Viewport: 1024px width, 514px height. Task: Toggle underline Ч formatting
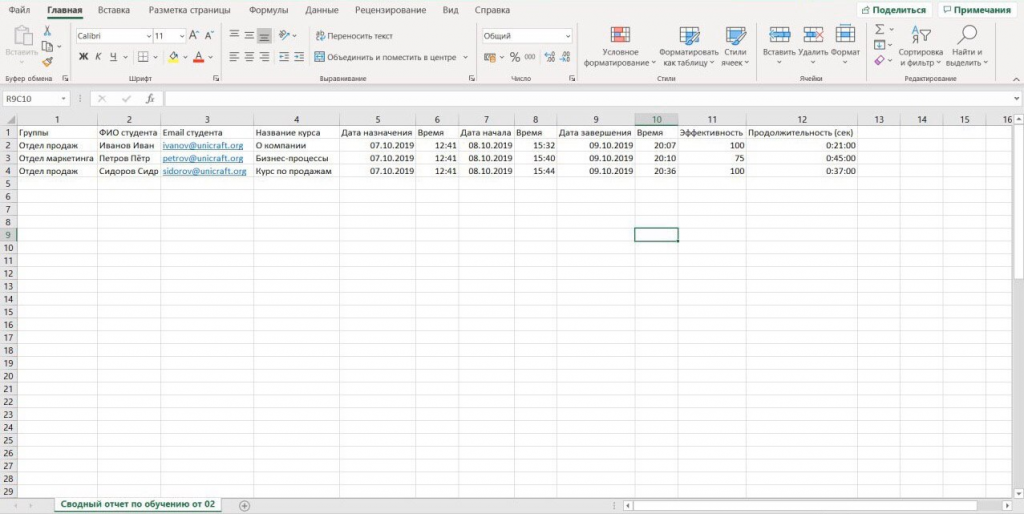point(113,57)
